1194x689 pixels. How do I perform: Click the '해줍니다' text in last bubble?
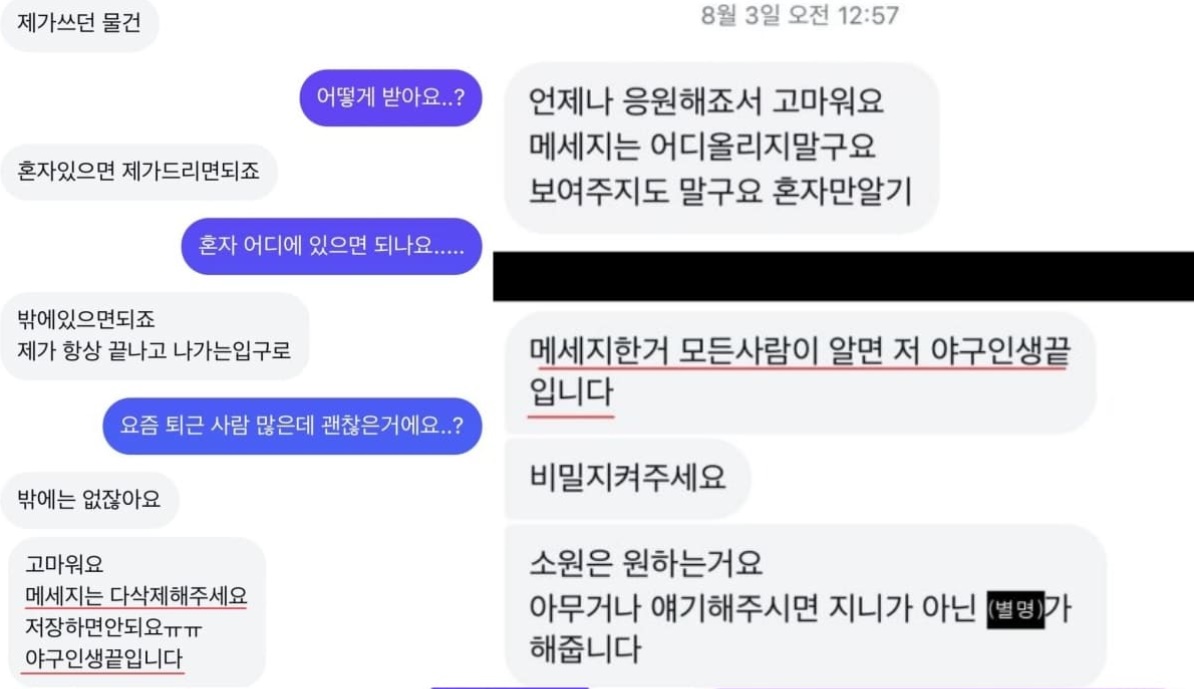click(585, 649)
